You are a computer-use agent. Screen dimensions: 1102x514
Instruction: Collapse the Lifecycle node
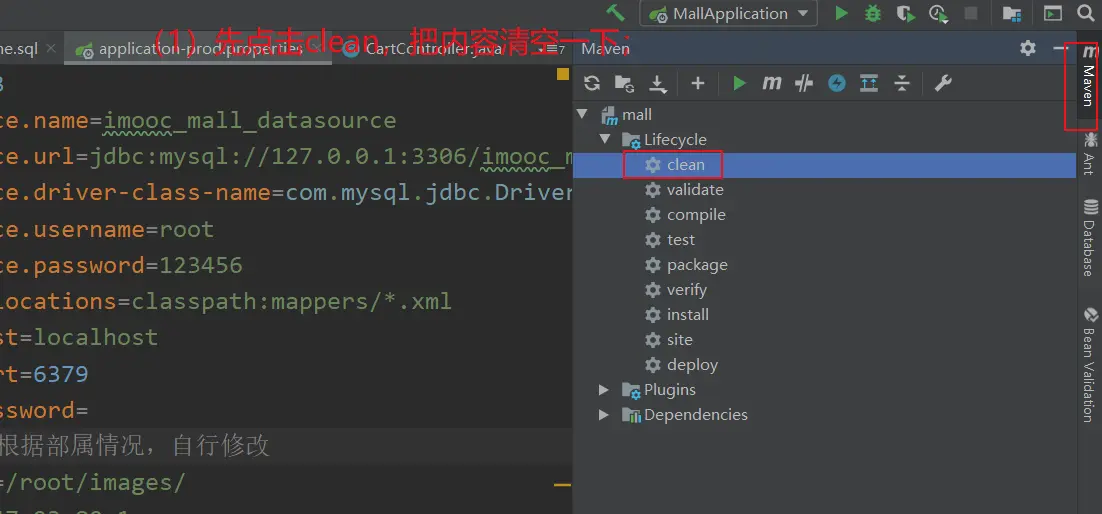pos(603,140)
